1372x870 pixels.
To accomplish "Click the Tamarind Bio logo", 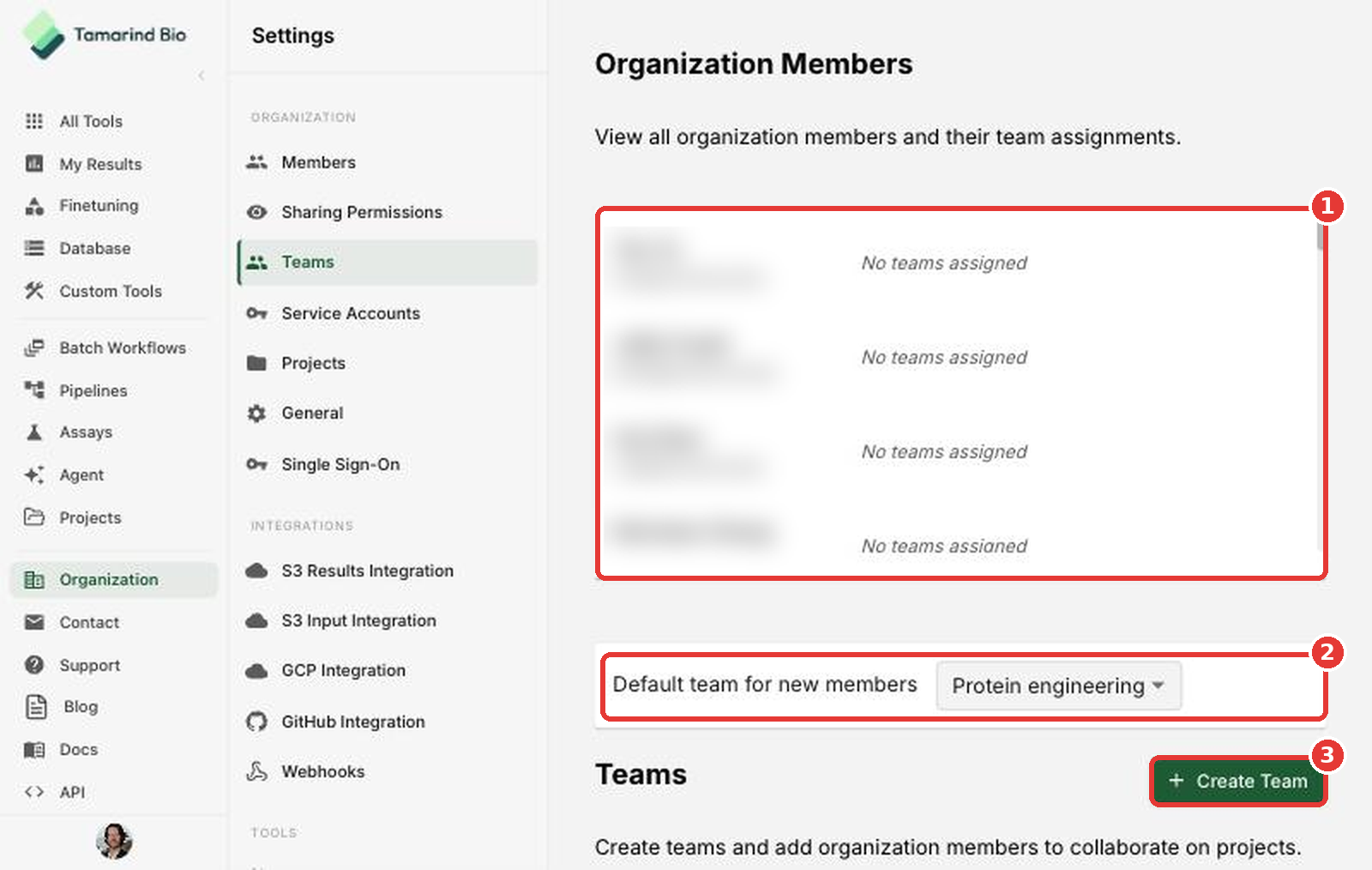I will [x=104, y=35].
